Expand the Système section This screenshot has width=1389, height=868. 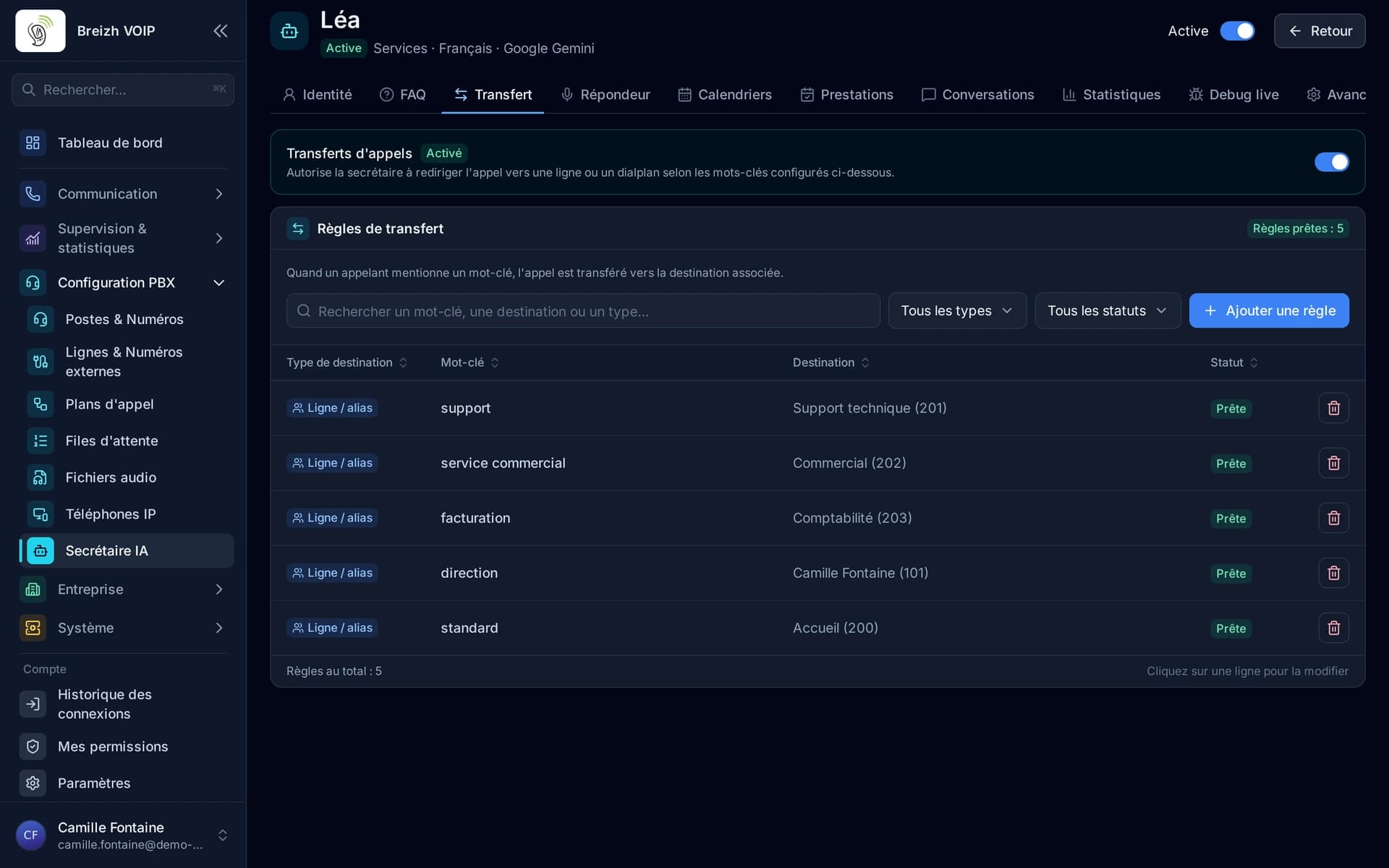pos(123,628)
